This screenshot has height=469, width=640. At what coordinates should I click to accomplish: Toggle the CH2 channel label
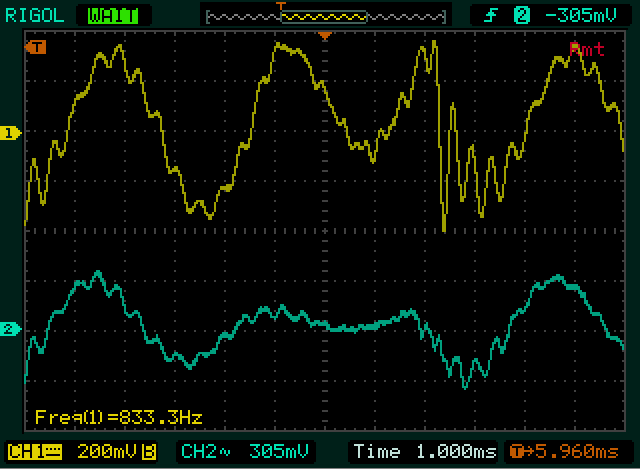201,450
